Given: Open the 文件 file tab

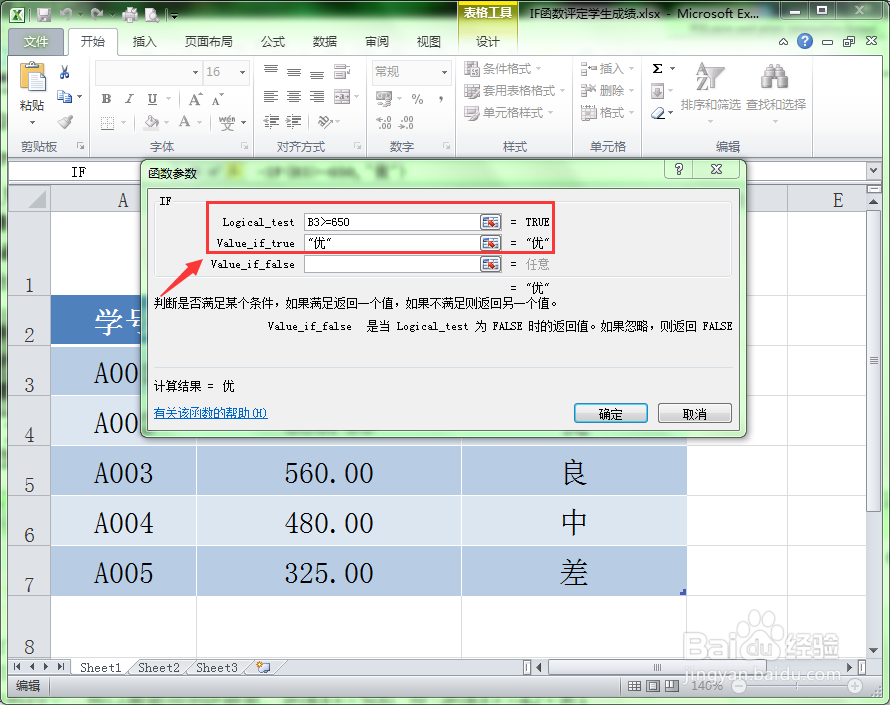Looking at the screenshot, I should point(36,41).
